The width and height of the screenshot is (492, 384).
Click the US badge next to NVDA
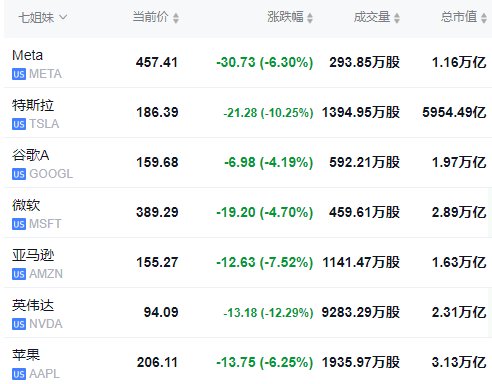19,324
